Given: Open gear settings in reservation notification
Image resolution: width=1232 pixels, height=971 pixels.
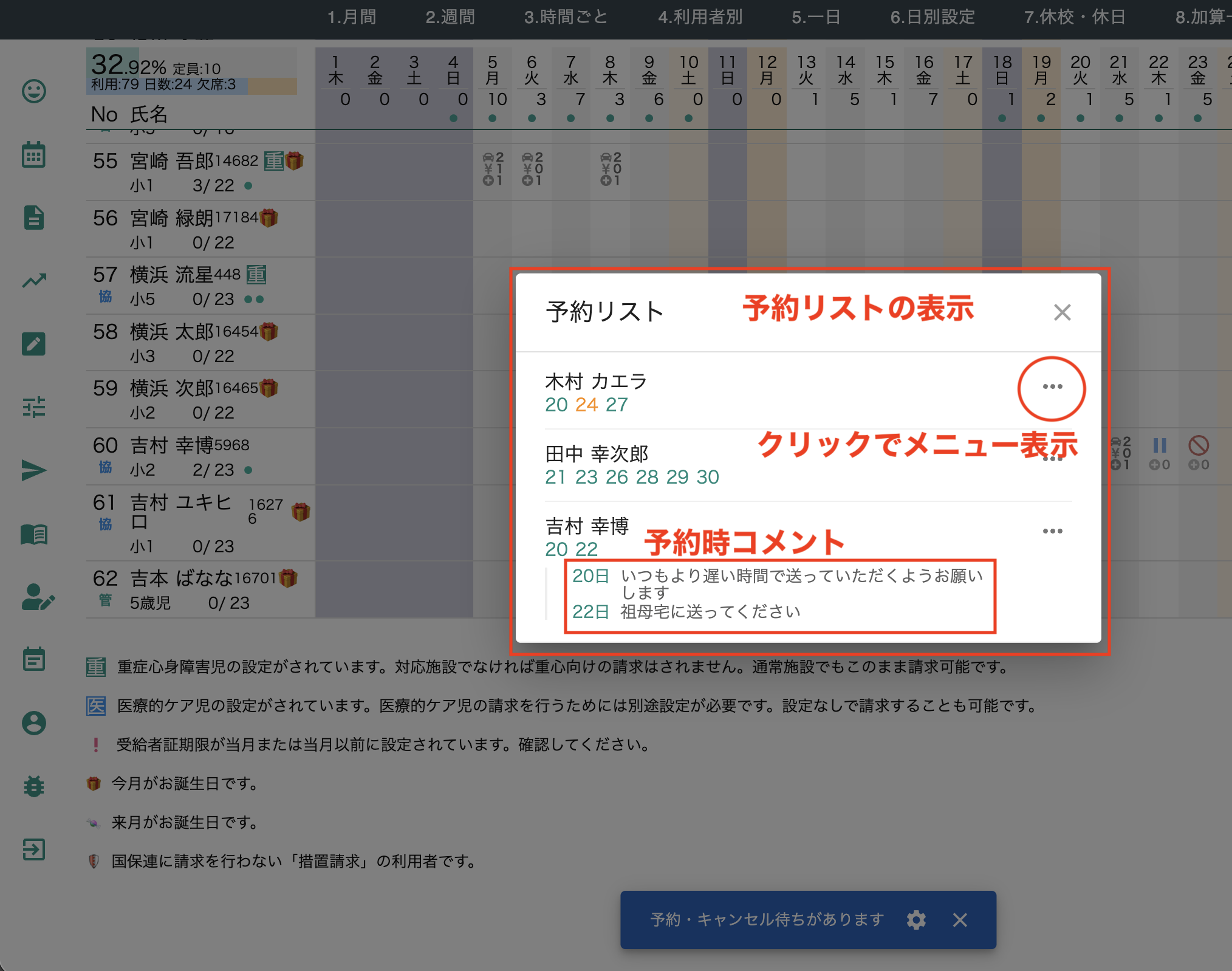Looking at the screenshot, I should point(916,920).
